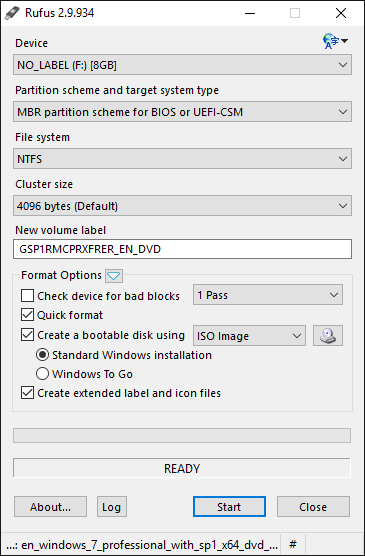Select the Windows To Go radio option

(x=42, y=374)
